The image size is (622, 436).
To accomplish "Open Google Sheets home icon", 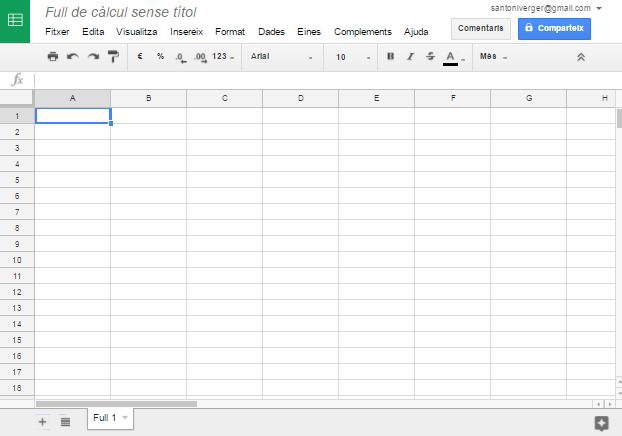I will click(x=16, y=21).
